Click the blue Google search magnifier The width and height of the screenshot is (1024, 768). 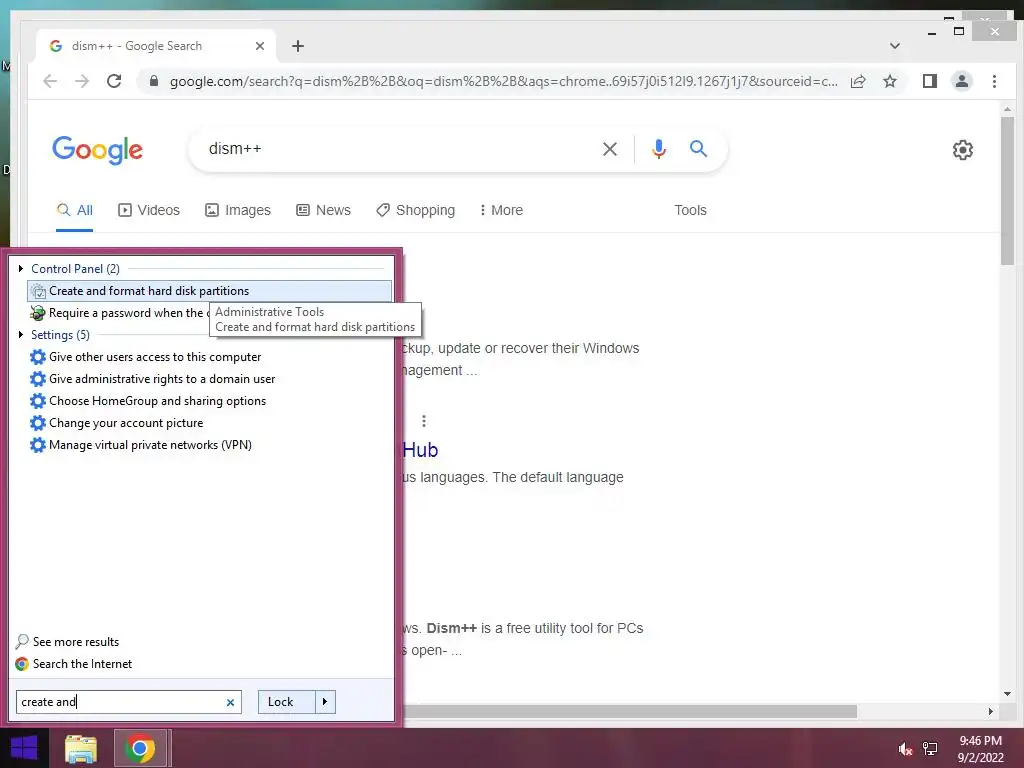tap(698, 149)
